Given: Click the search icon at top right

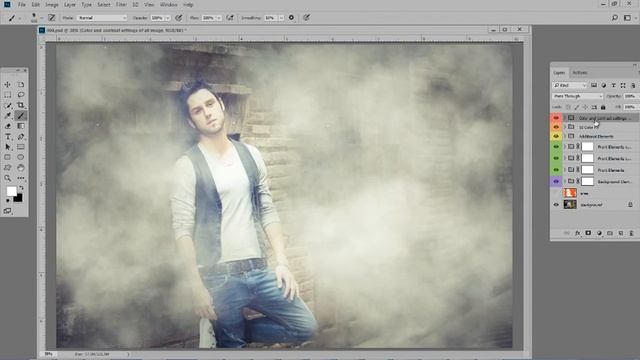Looking at the screenshot, I should point(615,18).
